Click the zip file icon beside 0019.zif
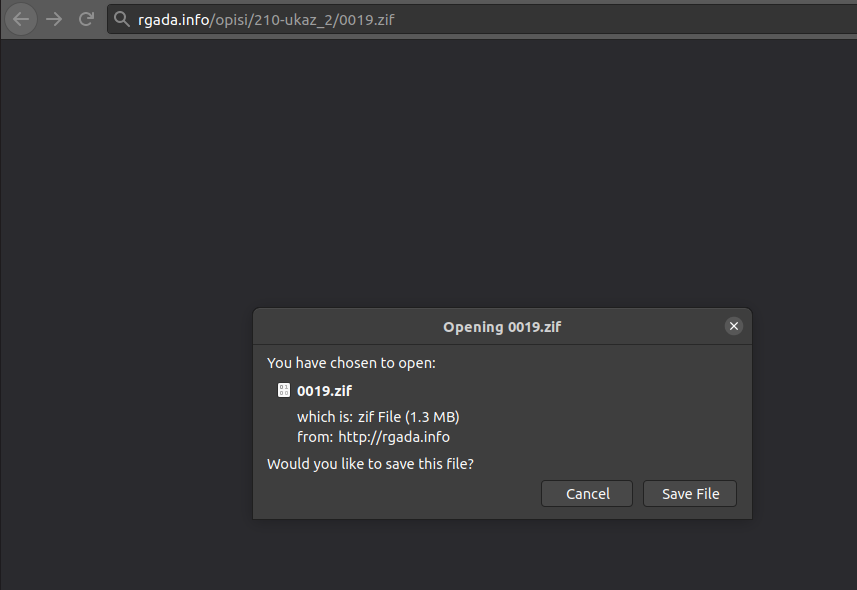The width and height of the screenshot is (857, 590). [x=284, y=390]
